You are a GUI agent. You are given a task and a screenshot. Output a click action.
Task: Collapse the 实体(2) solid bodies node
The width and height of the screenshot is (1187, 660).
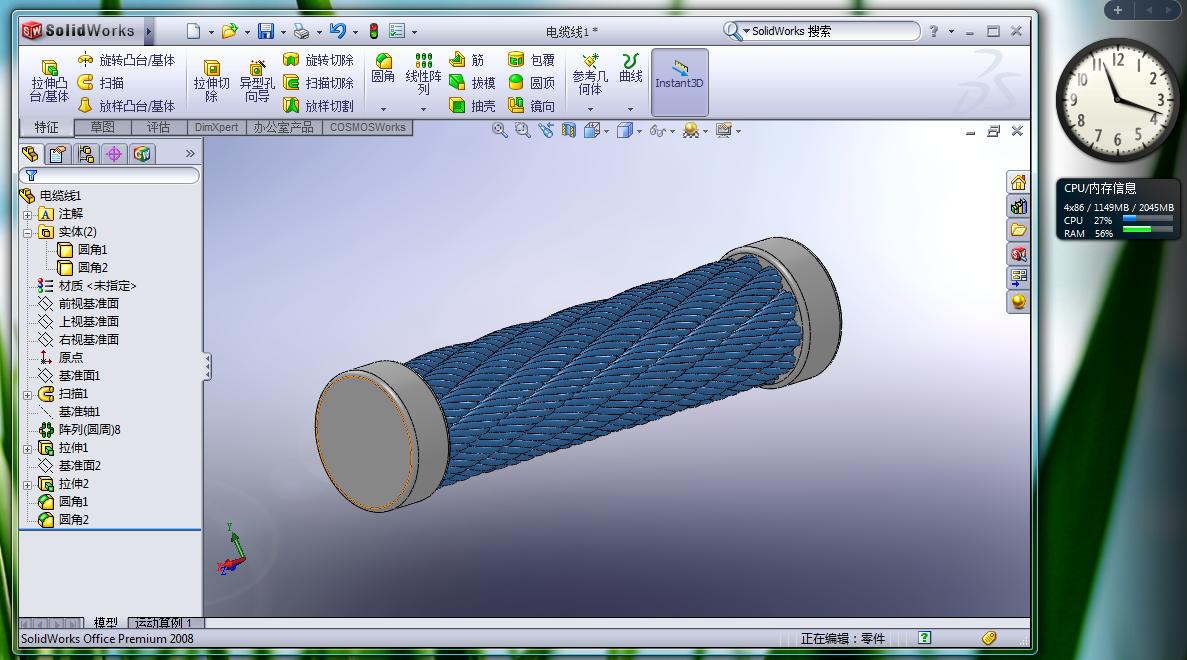tap(28, 233)
